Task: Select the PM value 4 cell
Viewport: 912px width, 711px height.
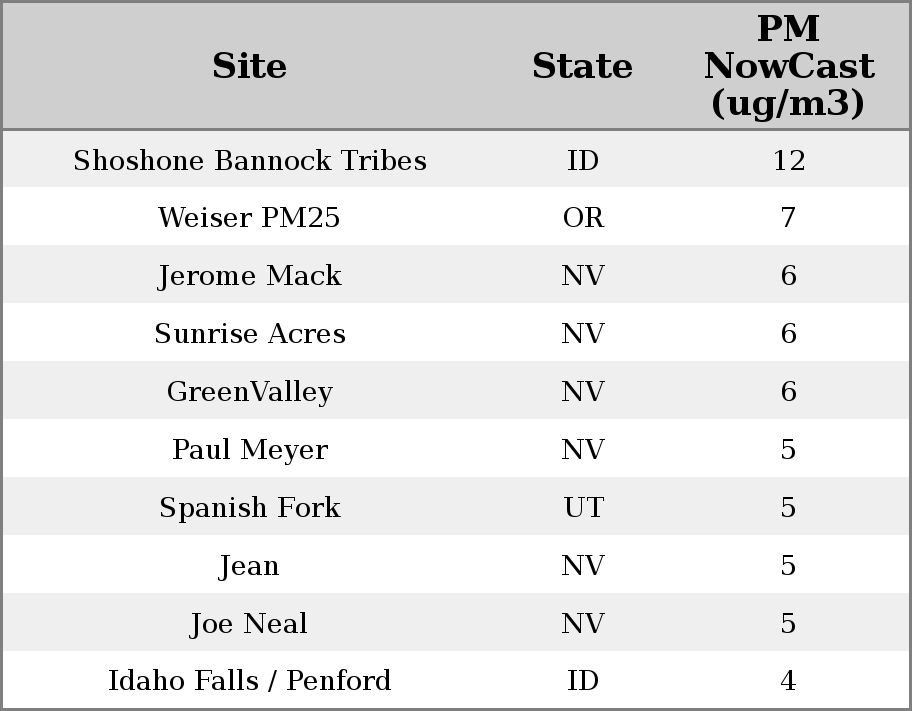Action: click(x=788, y=681)
